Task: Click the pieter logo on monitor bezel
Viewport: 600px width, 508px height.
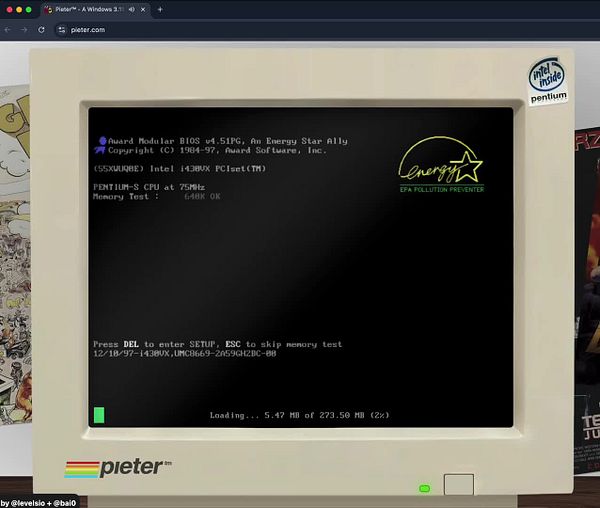Action: click(x=118, y=467)
